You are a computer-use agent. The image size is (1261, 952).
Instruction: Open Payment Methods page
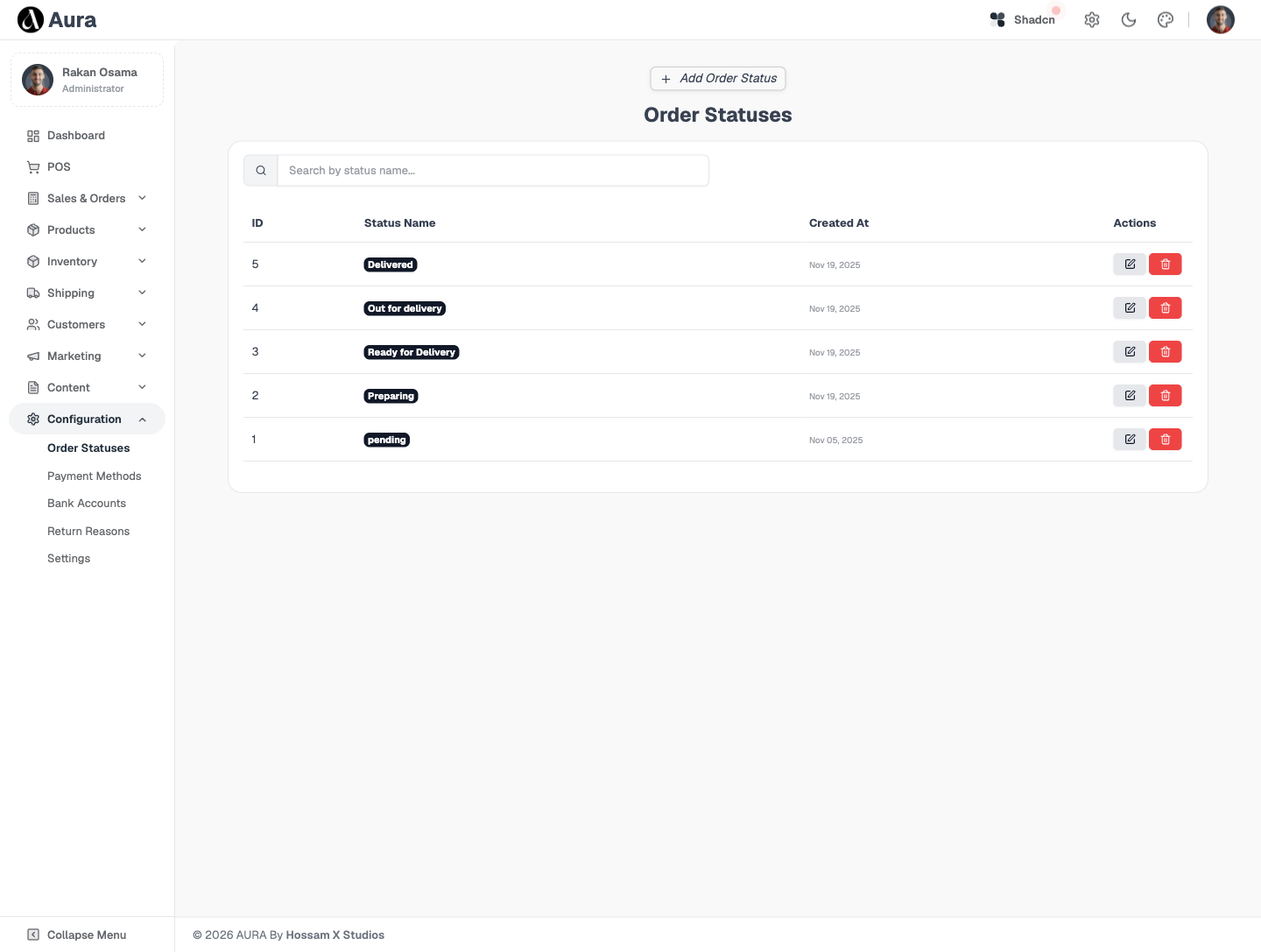pyautogui.click(x=95, y=476)
